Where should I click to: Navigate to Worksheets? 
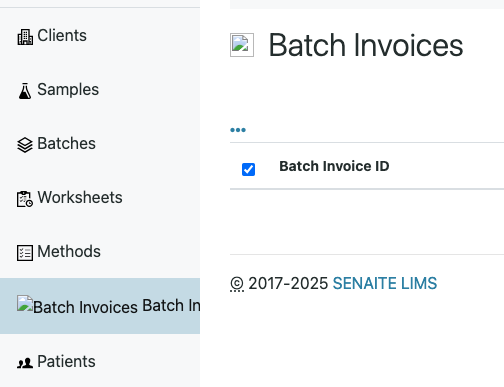[80, 197]
